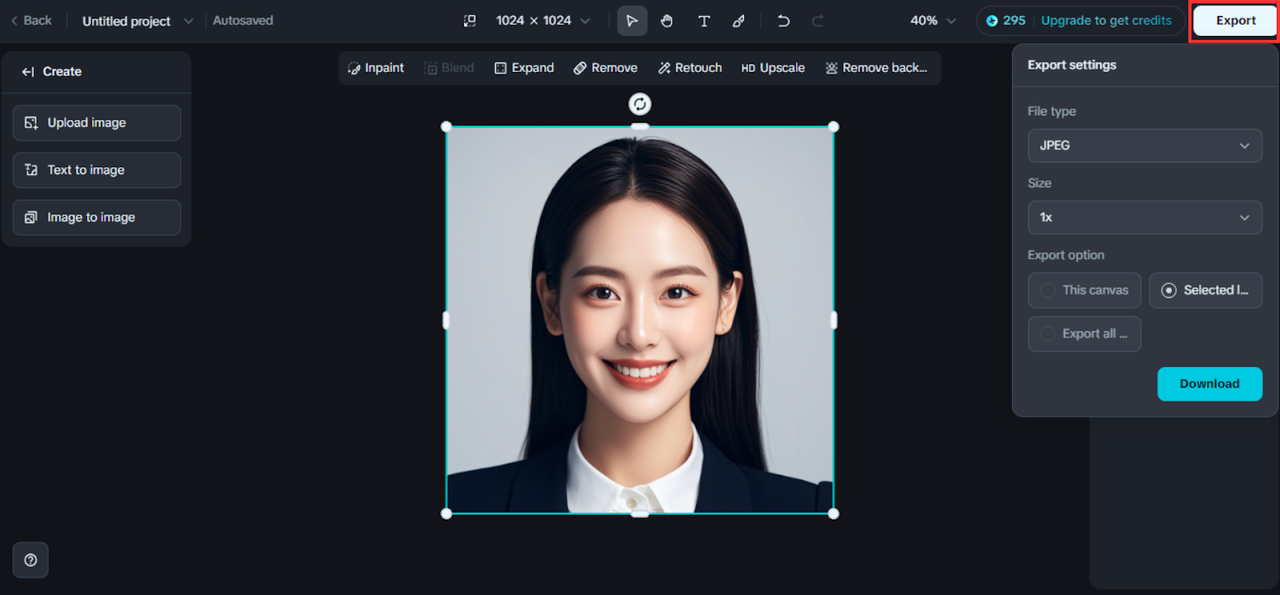This screenshot has height=595, width=1280.
Task: Select the brush pen tool
Action: [x=738, y=21]
